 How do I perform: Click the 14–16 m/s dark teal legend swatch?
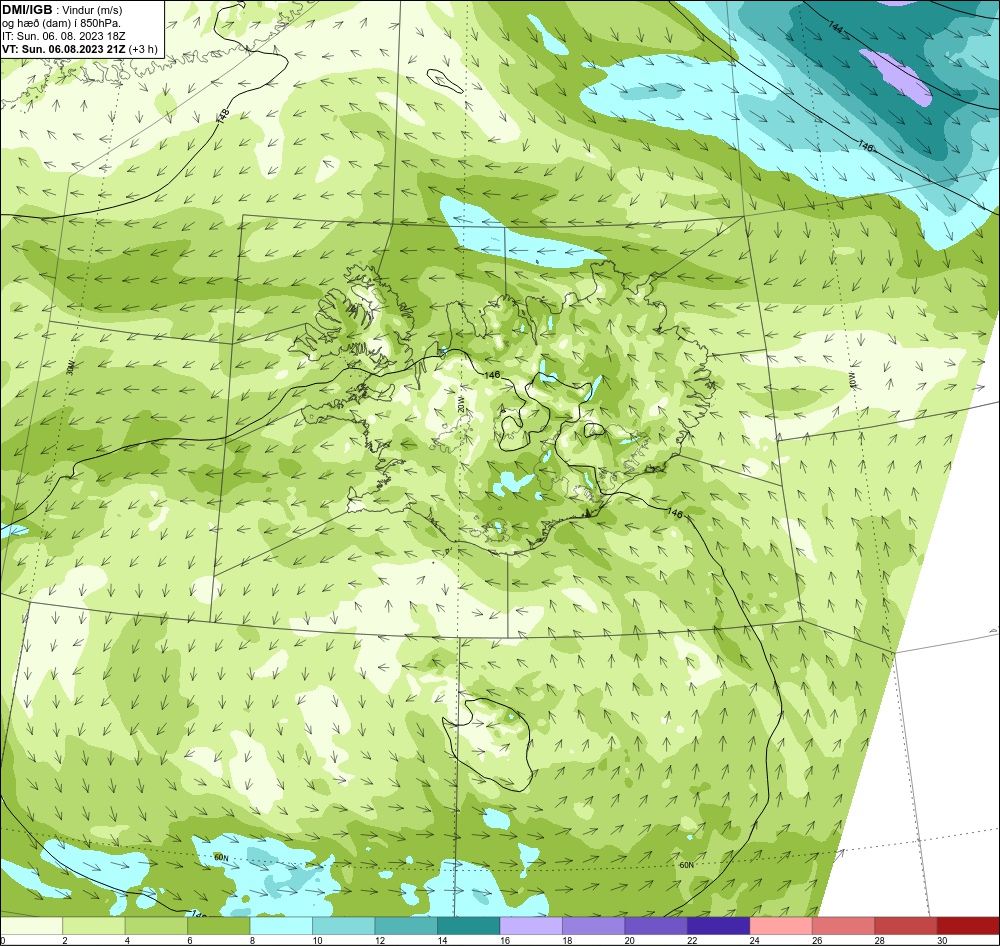(469, 926)
